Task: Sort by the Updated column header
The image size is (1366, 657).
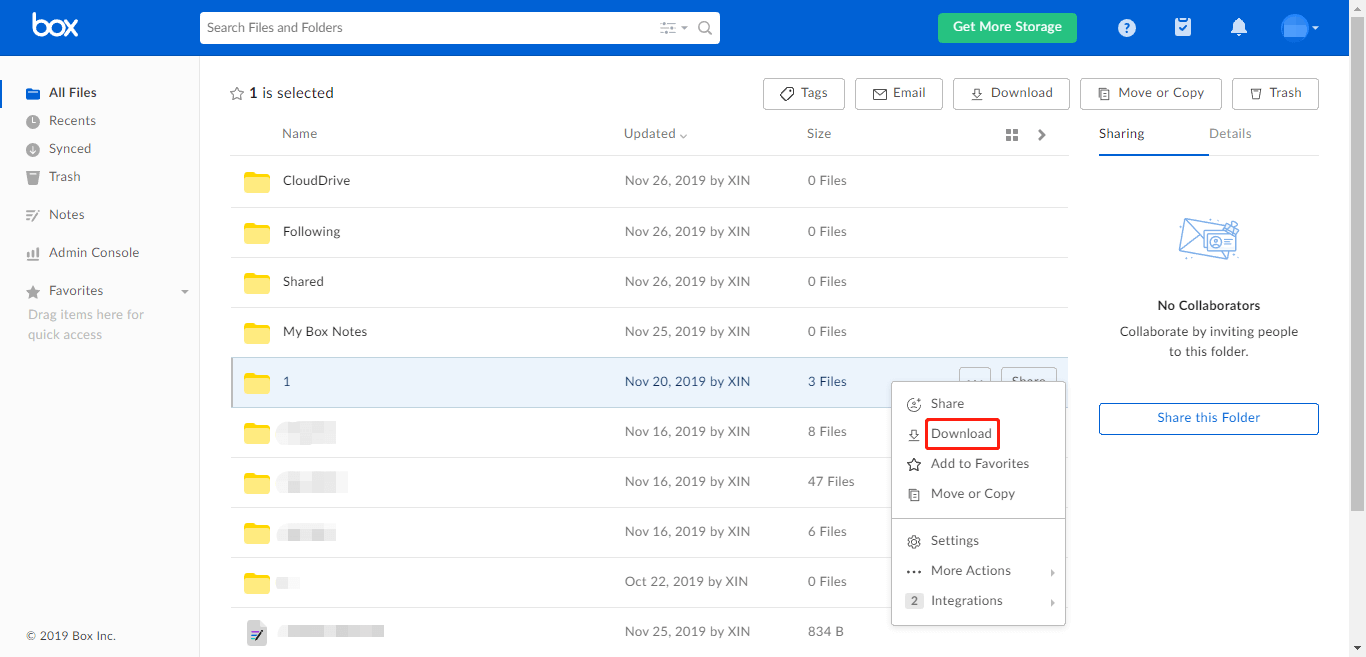Action: point(654,134)
